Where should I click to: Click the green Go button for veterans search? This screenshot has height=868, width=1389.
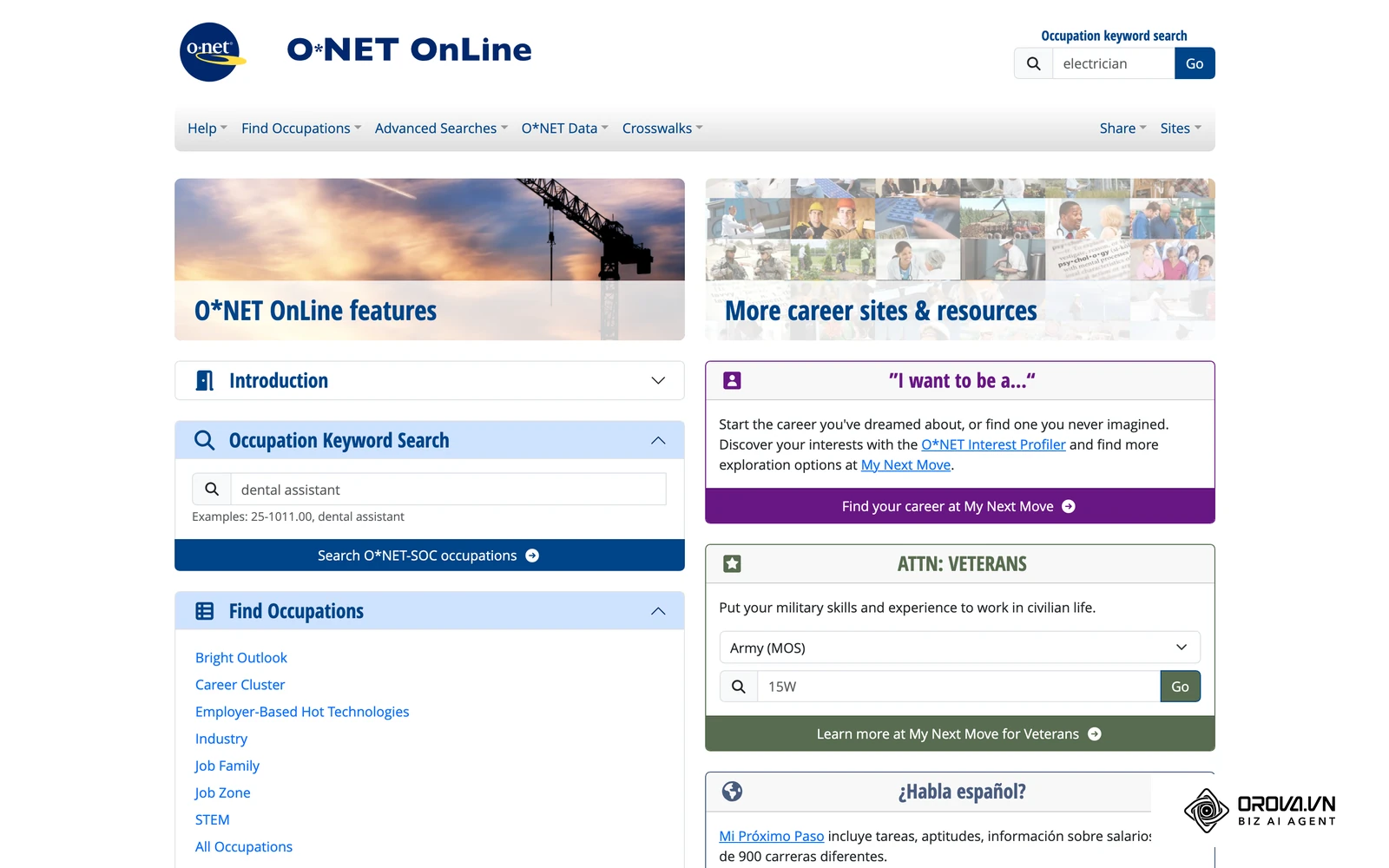click(1181, 687)
